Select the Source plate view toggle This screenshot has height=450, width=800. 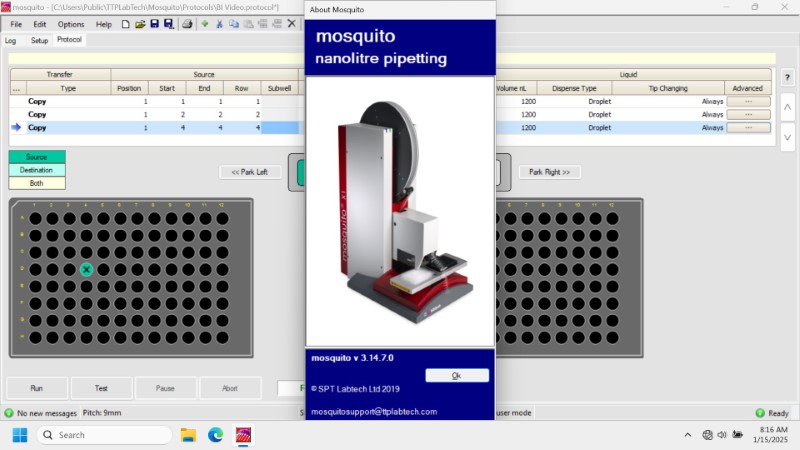coord(37,157)
